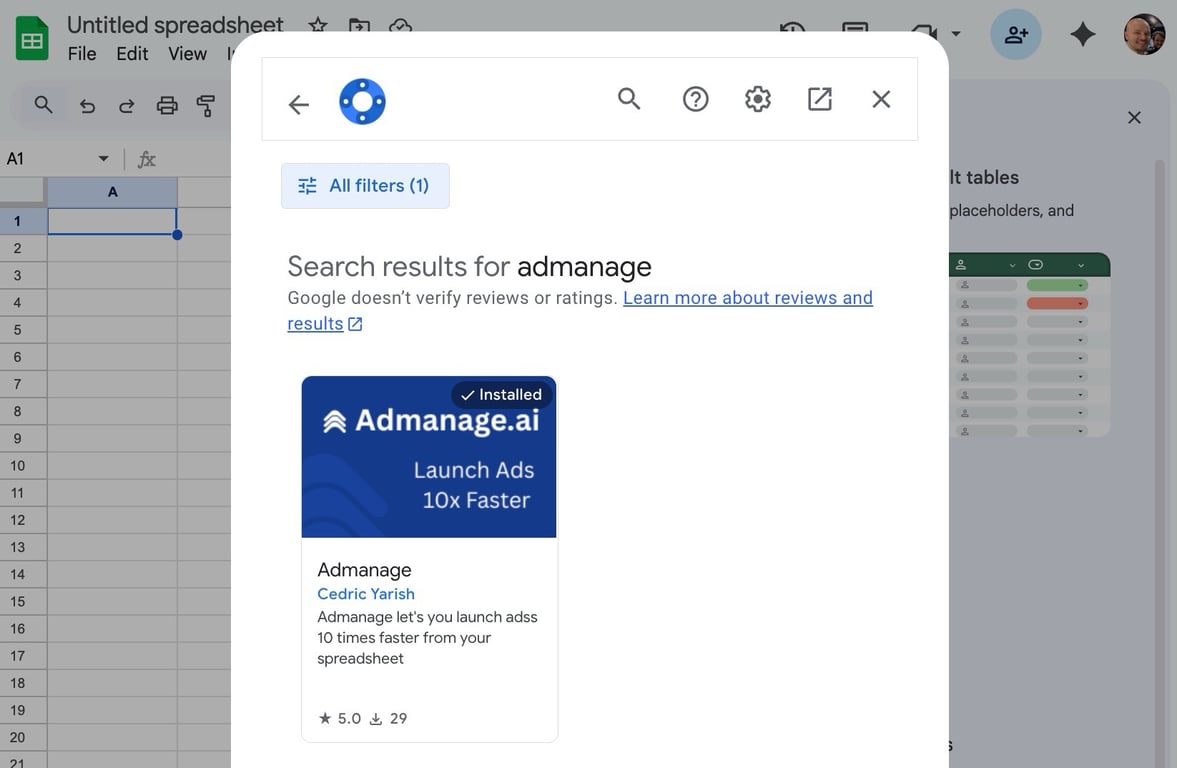Open version history clock icon
The height and width of the screenshot is (768, 1177).
click(793, 30)
